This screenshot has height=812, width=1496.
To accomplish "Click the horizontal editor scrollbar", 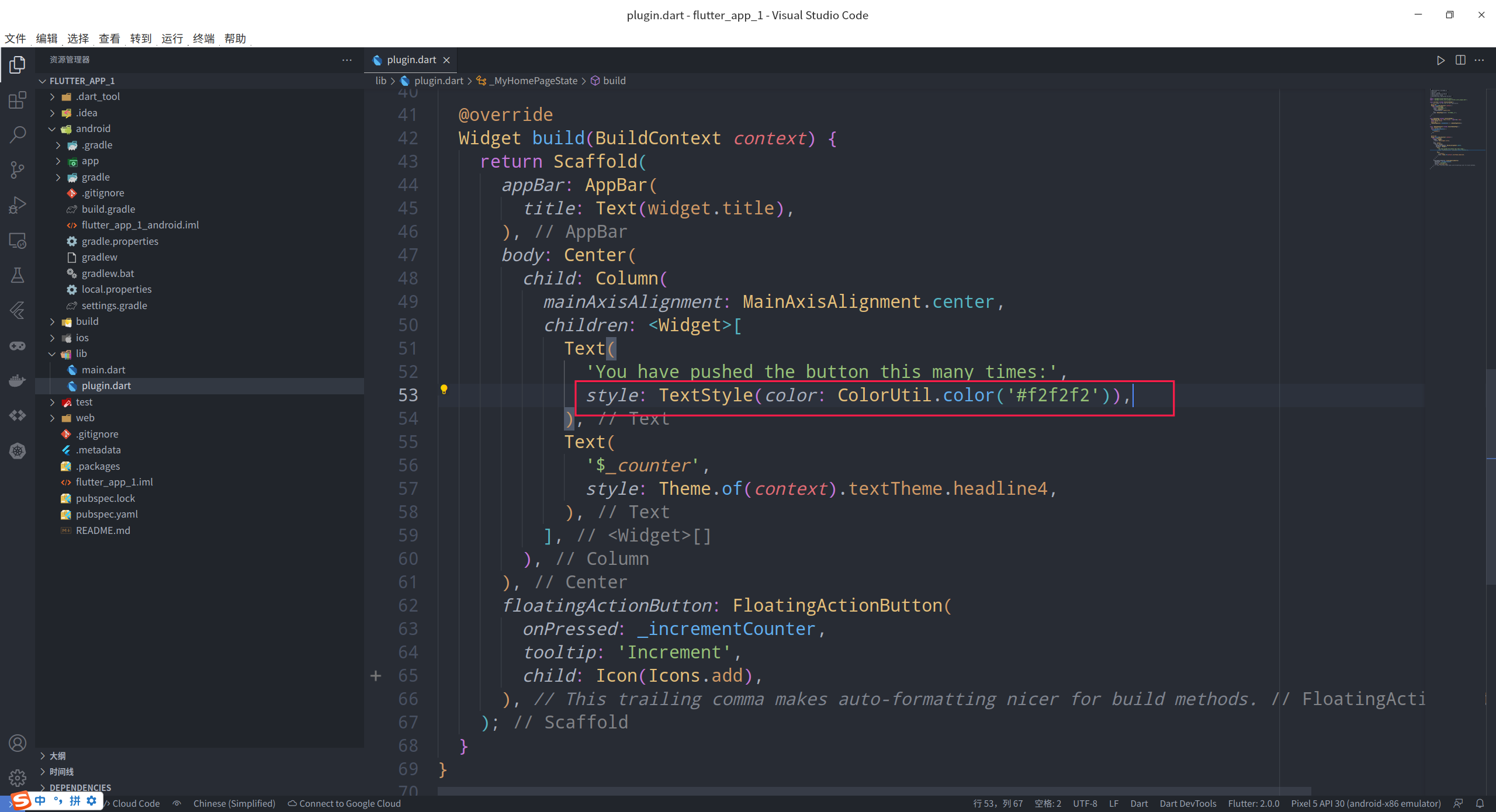I will pyautogui.click(x=874, y=791).
